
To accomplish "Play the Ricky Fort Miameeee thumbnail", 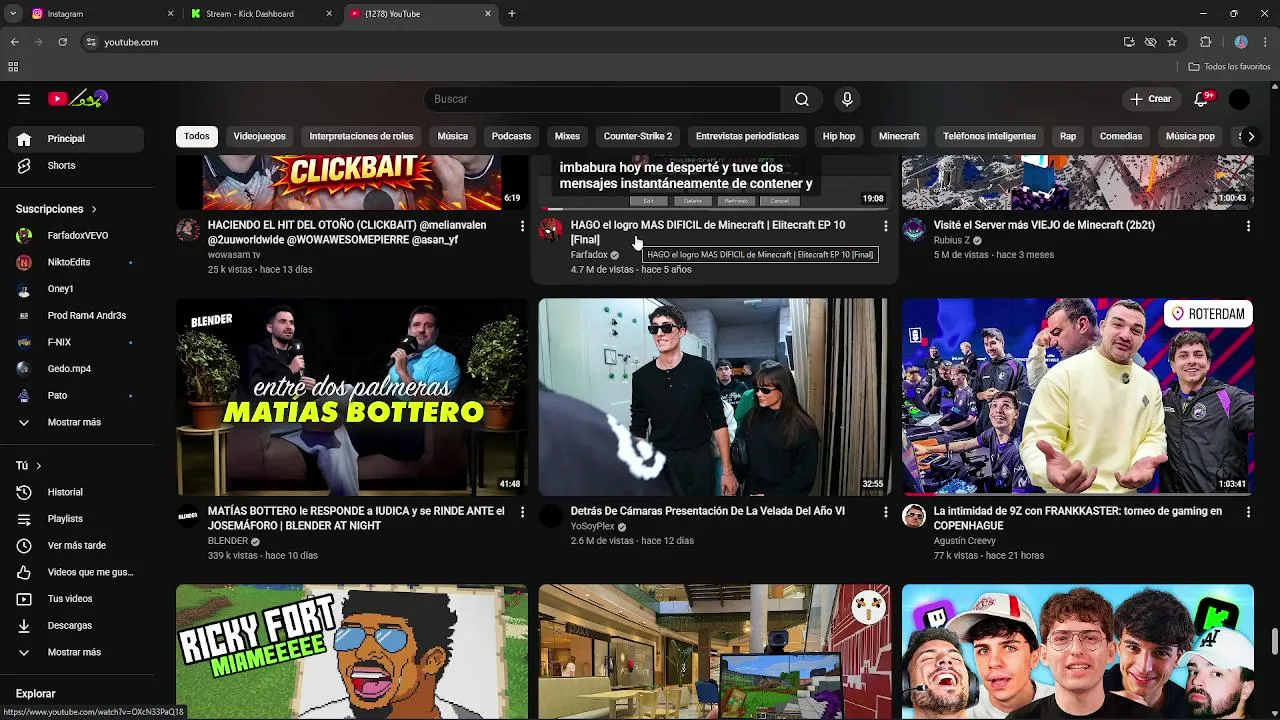I will click(x=352, y=652).
